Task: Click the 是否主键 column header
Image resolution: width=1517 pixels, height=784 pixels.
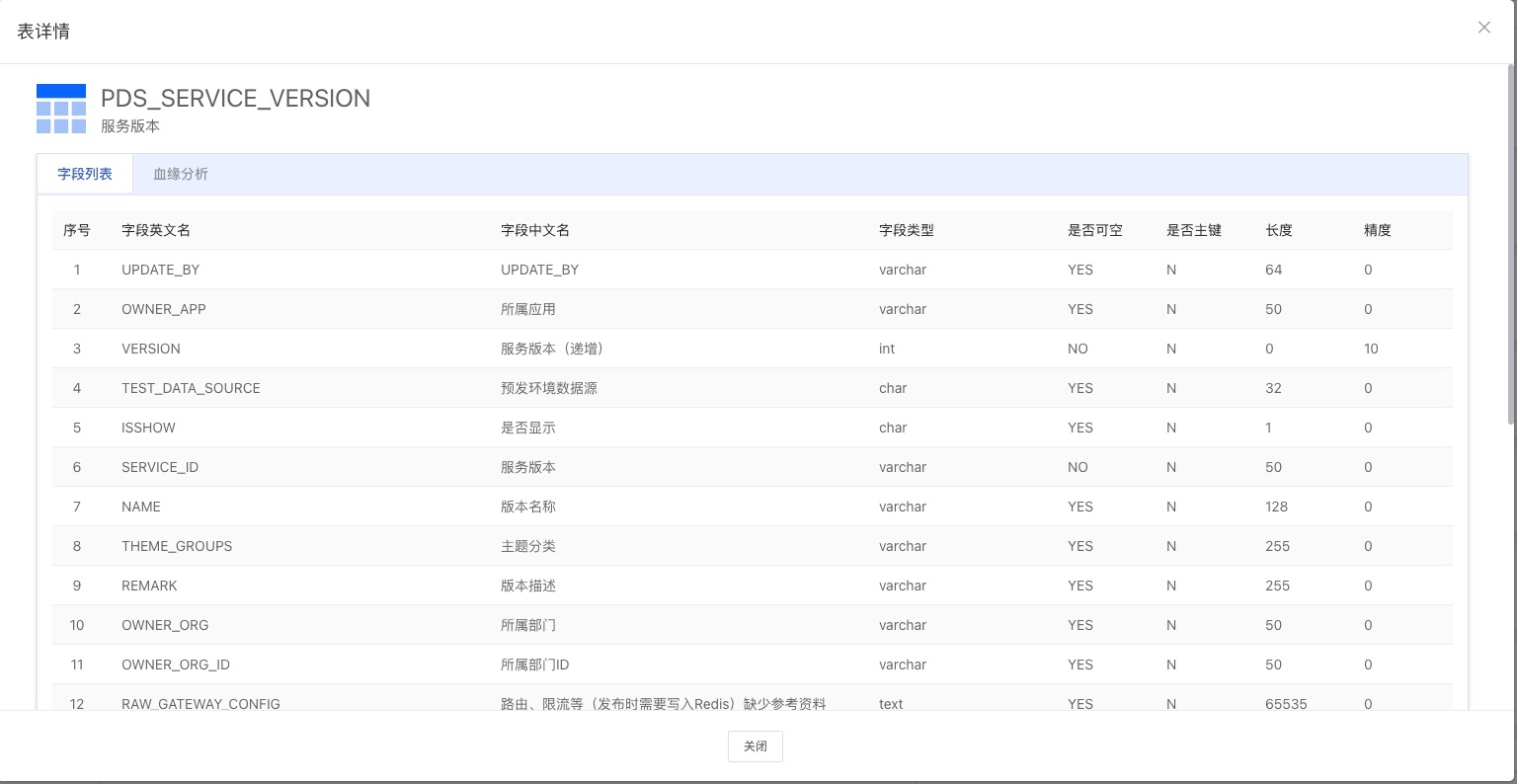Action: (1193, 230)
